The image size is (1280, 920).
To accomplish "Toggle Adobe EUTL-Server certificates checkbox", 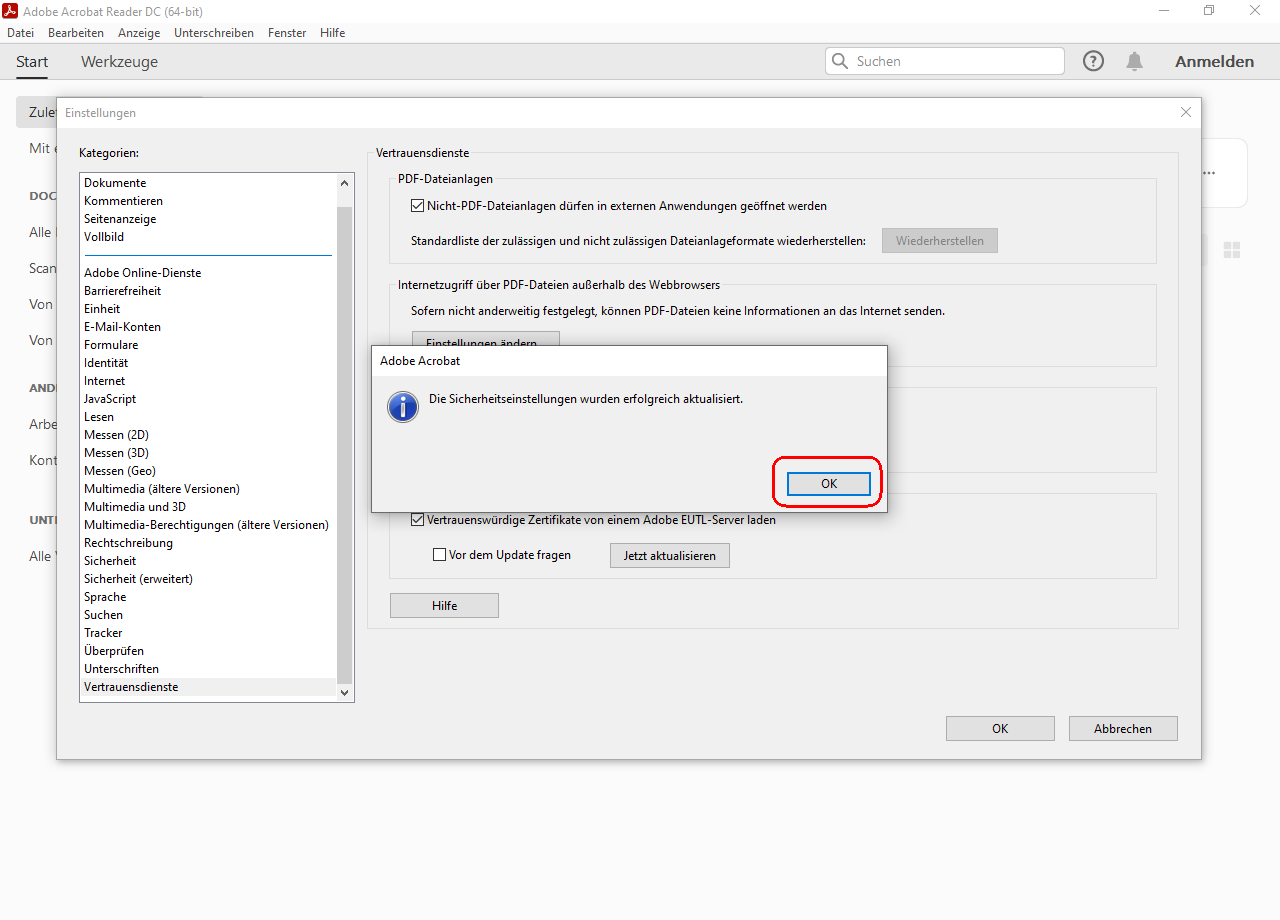I will pos(418,520).
